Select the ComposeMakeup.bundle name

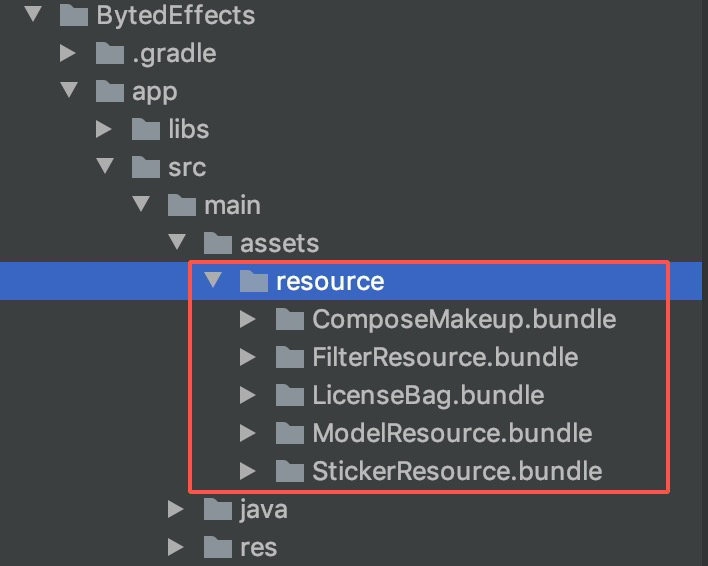click(x=464, y=320)
